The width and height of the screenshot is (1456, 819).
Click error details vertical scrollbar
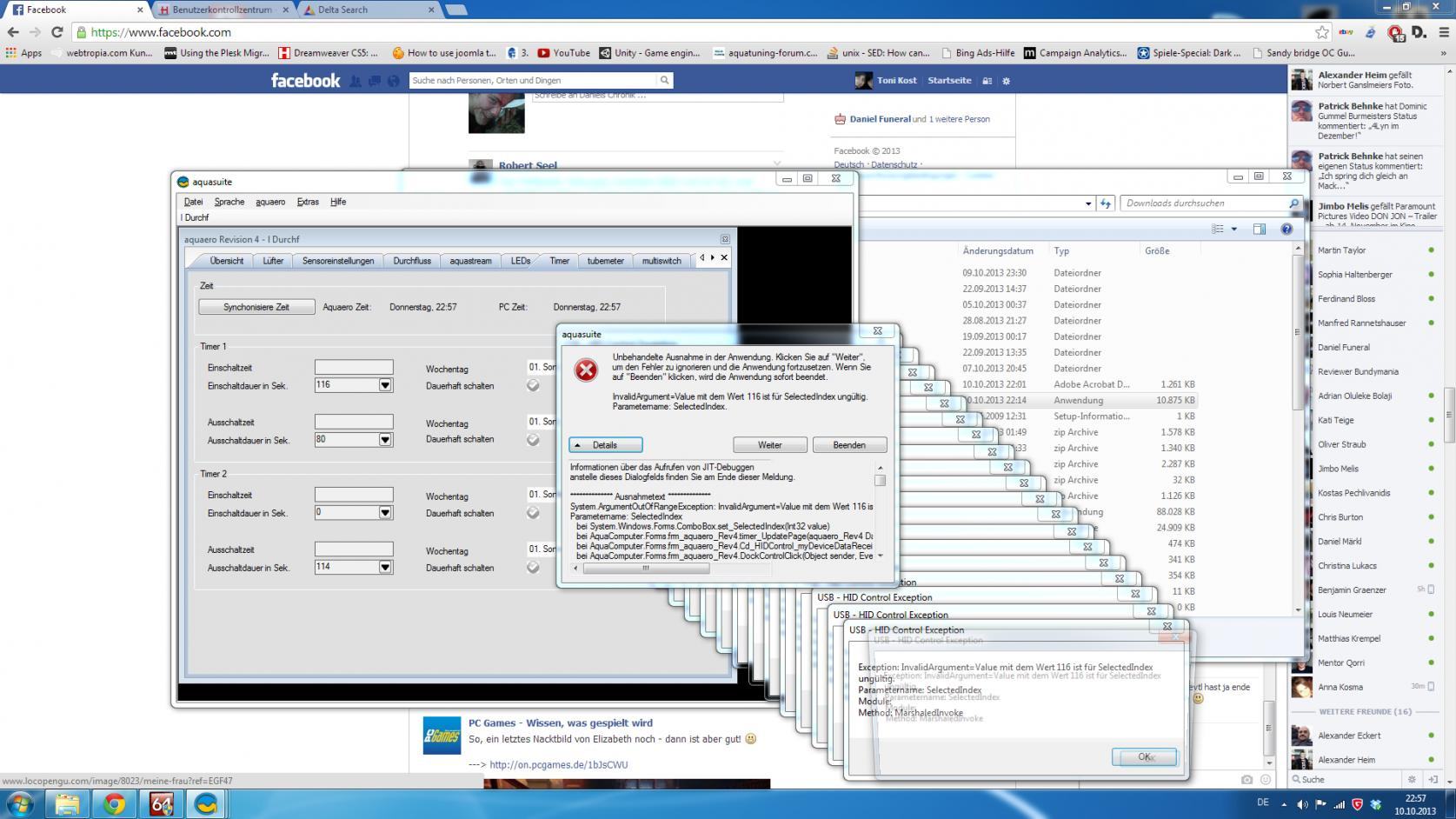click(880, 480)
